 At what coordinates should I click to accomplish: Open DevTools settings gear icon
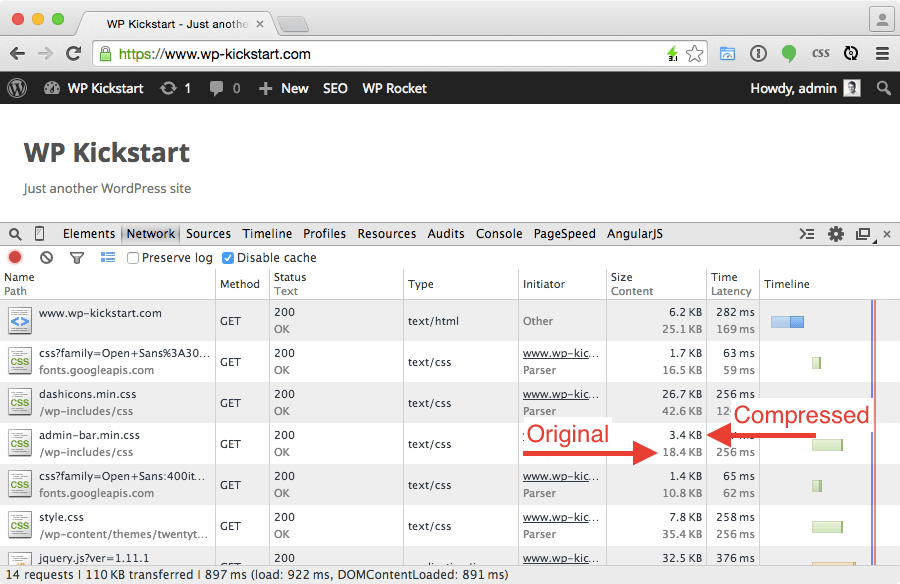[836, 234]
